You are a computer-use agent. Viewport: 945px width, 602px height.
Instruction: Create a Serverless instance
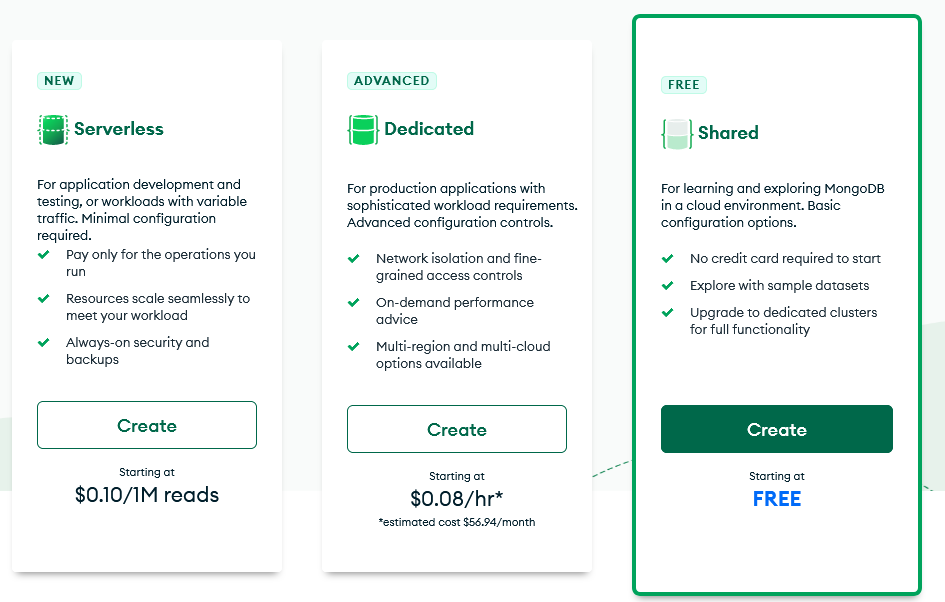[x=147, y=425]
